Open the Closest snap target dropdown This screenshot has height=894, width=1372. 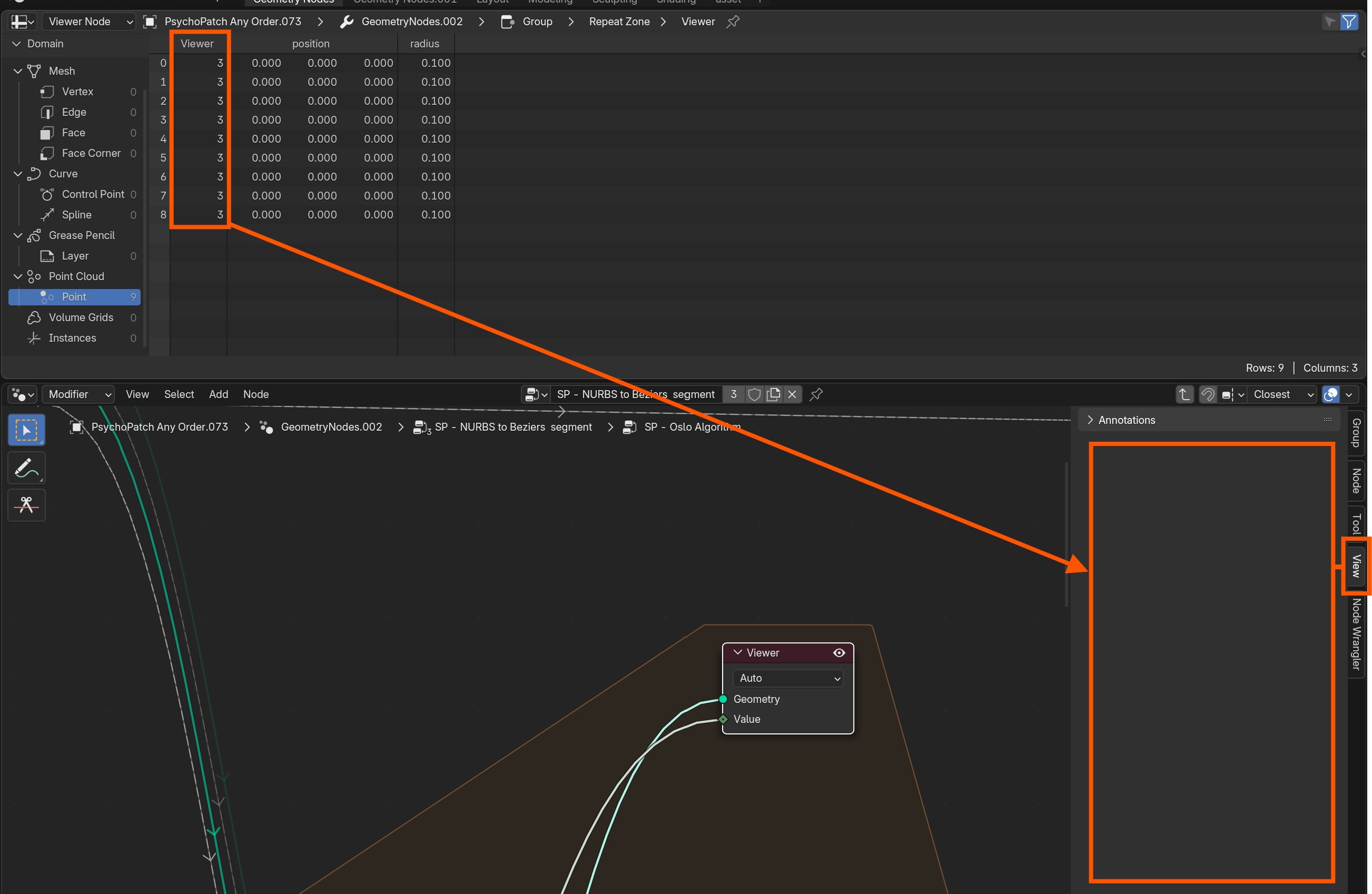(x=1282, y=394)
